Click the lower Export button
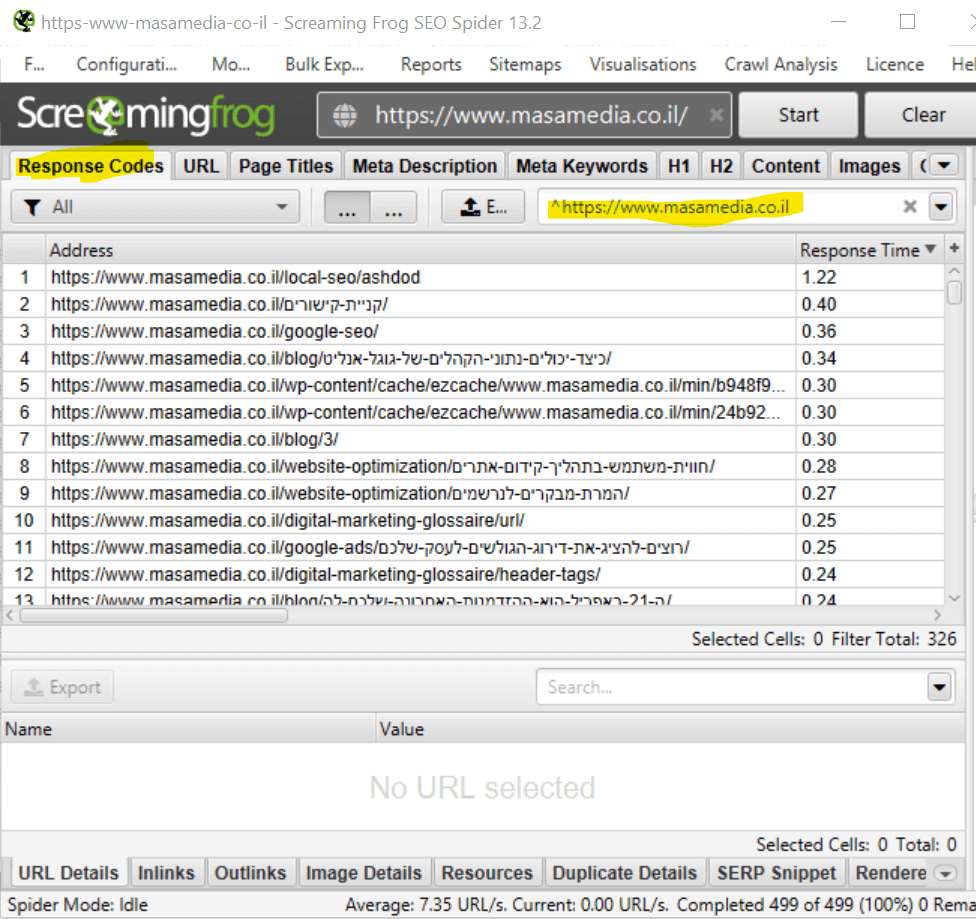 [x=62, y=687]
